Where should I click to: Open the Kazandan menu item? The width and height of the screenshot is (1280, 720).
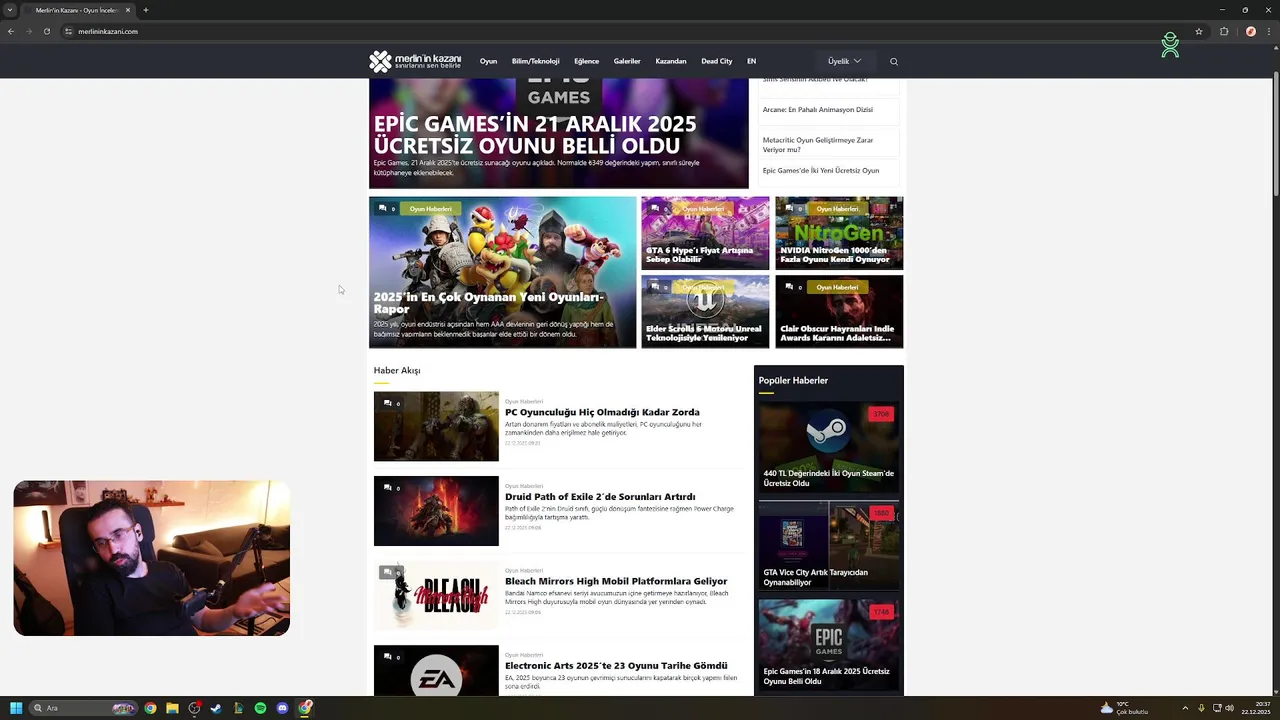click(x=671, y=61)
